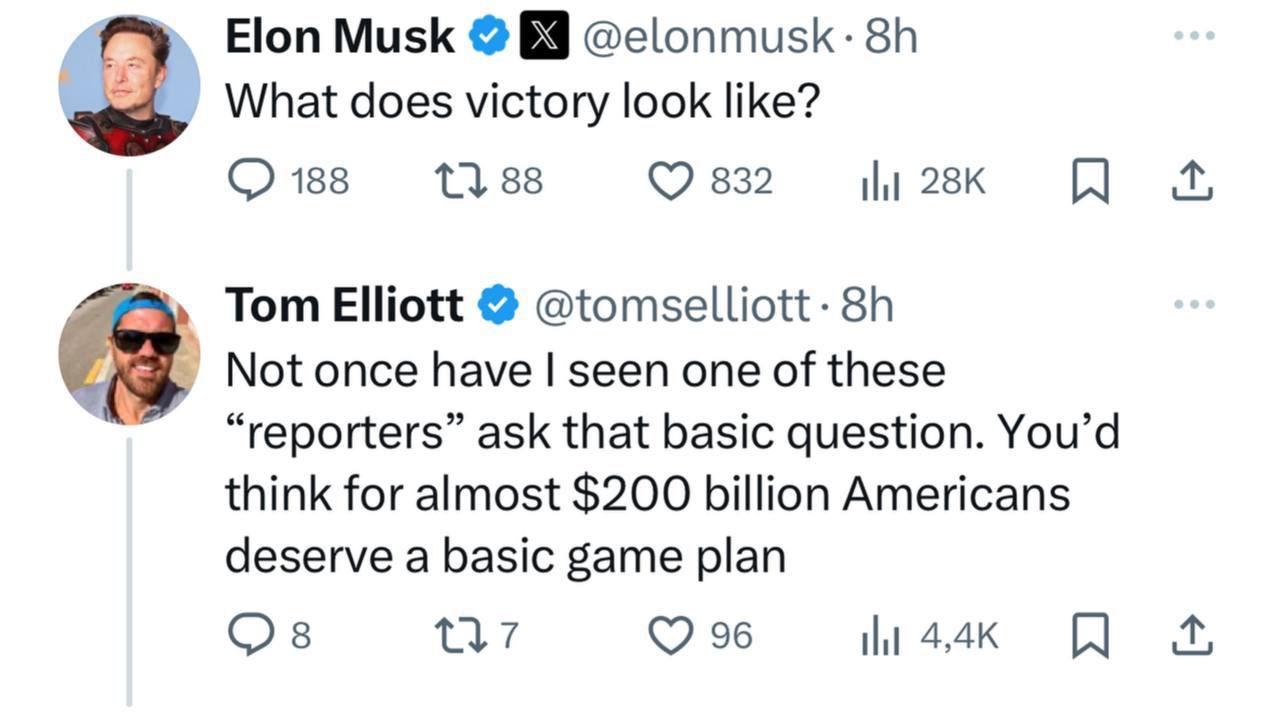This screenshot has width=1280, height=718.
Task: Bookmark Tom Elliott's reply
Action: click(x=1091, y=637)
